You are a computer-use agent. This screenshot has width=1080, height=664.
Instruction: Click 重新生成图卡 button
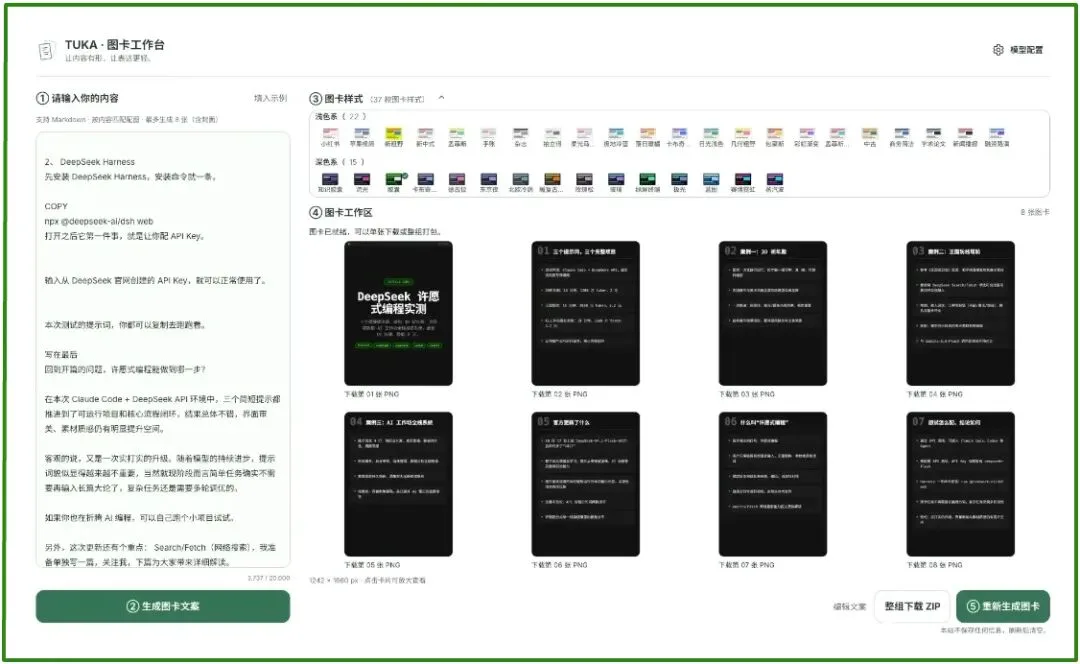[1003, 606]
